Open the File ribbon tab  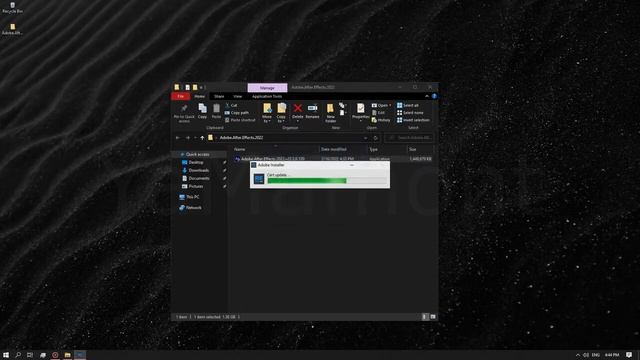[x=180, y=96]
